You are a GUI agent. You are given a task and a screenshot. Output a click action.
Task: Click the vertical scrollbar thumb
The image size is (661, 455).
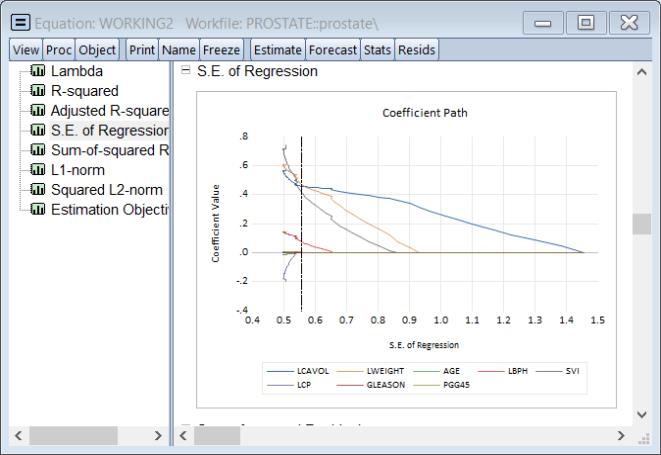(642, 224)
